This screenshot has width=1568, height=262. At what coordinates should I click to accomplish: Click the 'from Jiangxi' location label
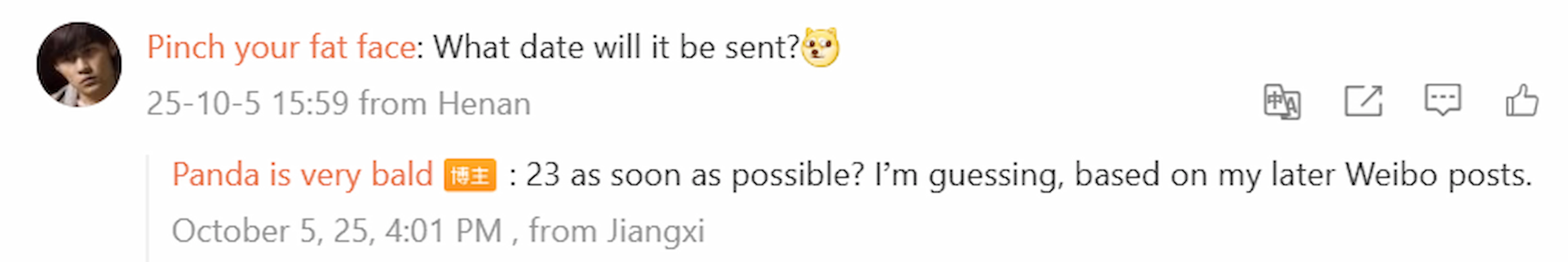(x=616, y=231)
